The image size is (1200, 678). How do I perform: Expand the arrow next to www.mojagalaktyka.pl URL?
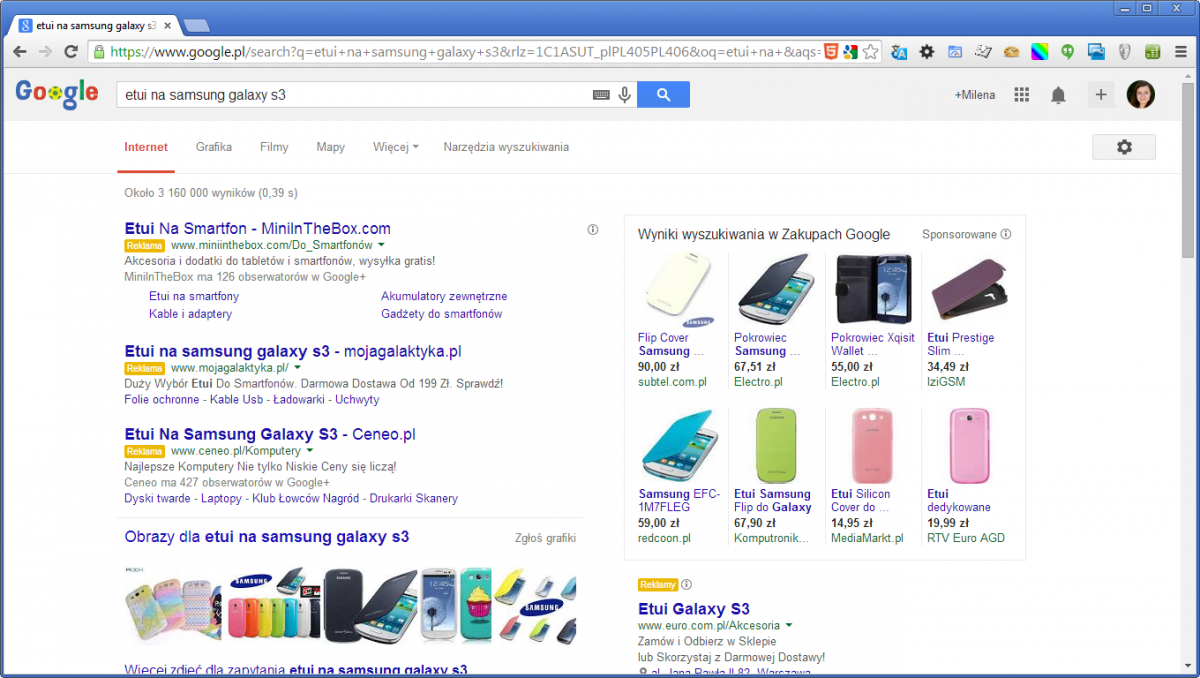click(297, 368)
